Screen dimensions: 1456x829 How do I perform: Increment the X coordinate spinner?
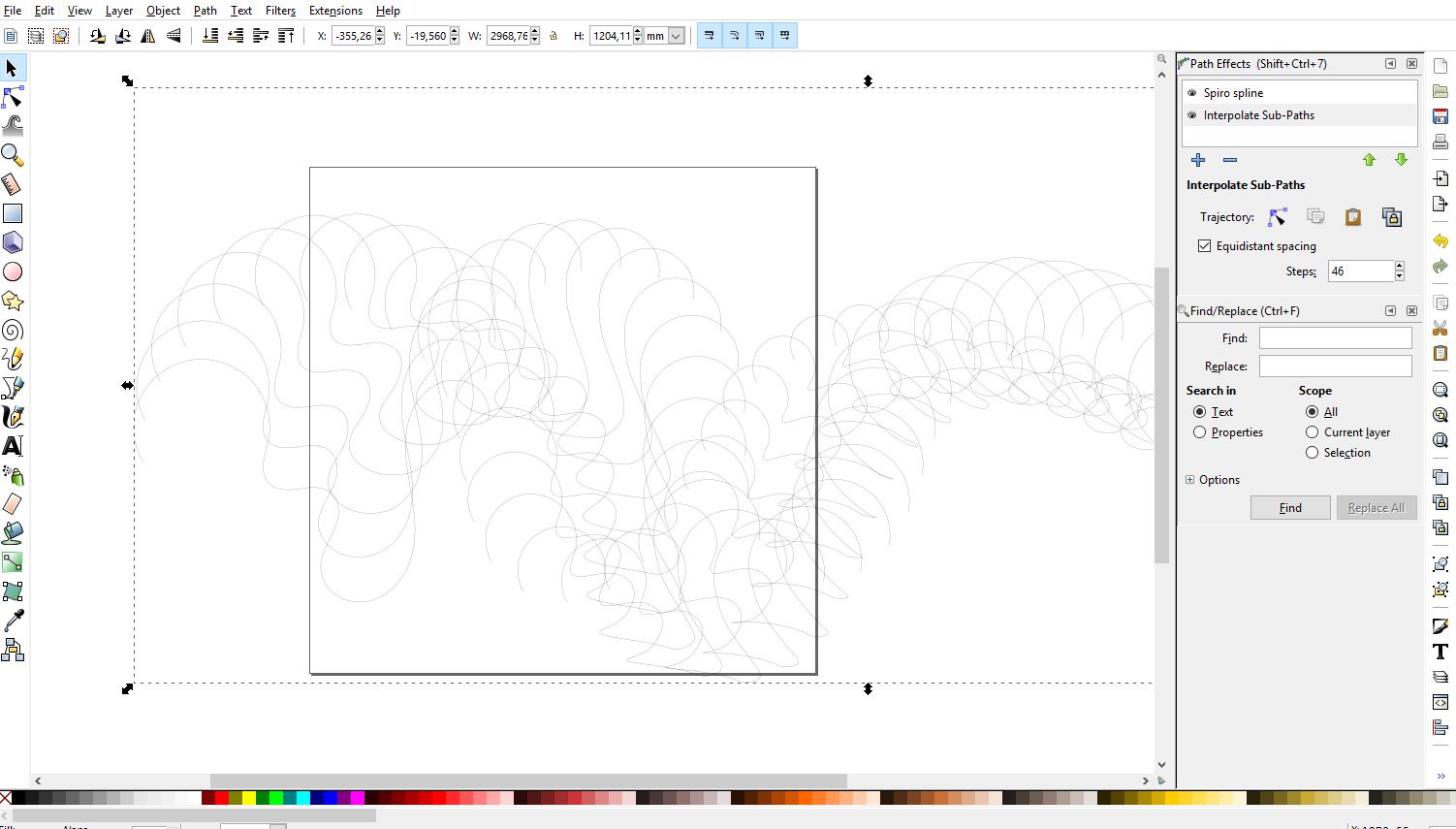coord(380,31)
